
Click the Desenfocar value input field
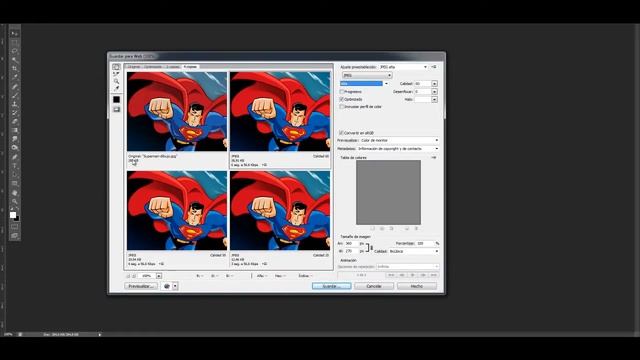[x=423, y=92]
